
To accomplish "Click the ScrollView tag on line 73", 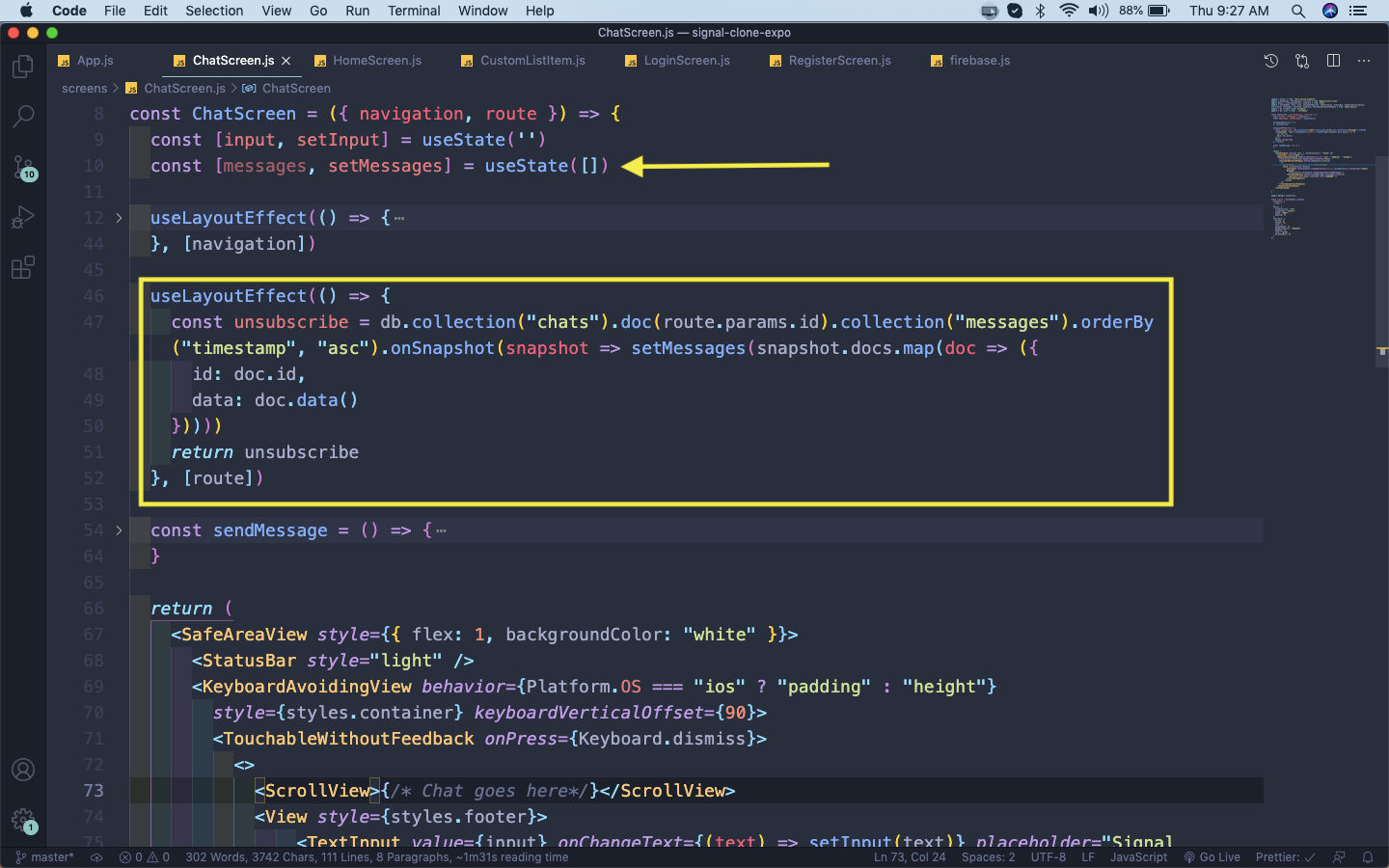I will (317, 791).
